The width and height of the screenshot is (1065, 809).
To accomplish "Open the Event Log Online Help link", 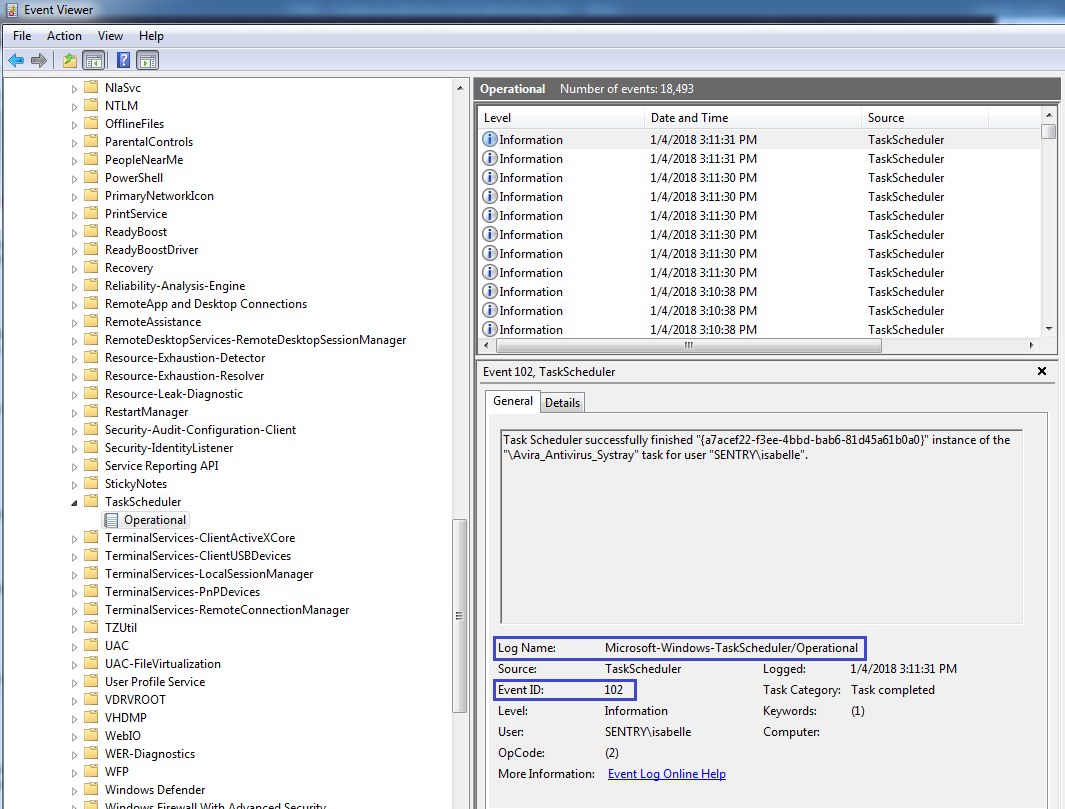I will click(666, 774).
